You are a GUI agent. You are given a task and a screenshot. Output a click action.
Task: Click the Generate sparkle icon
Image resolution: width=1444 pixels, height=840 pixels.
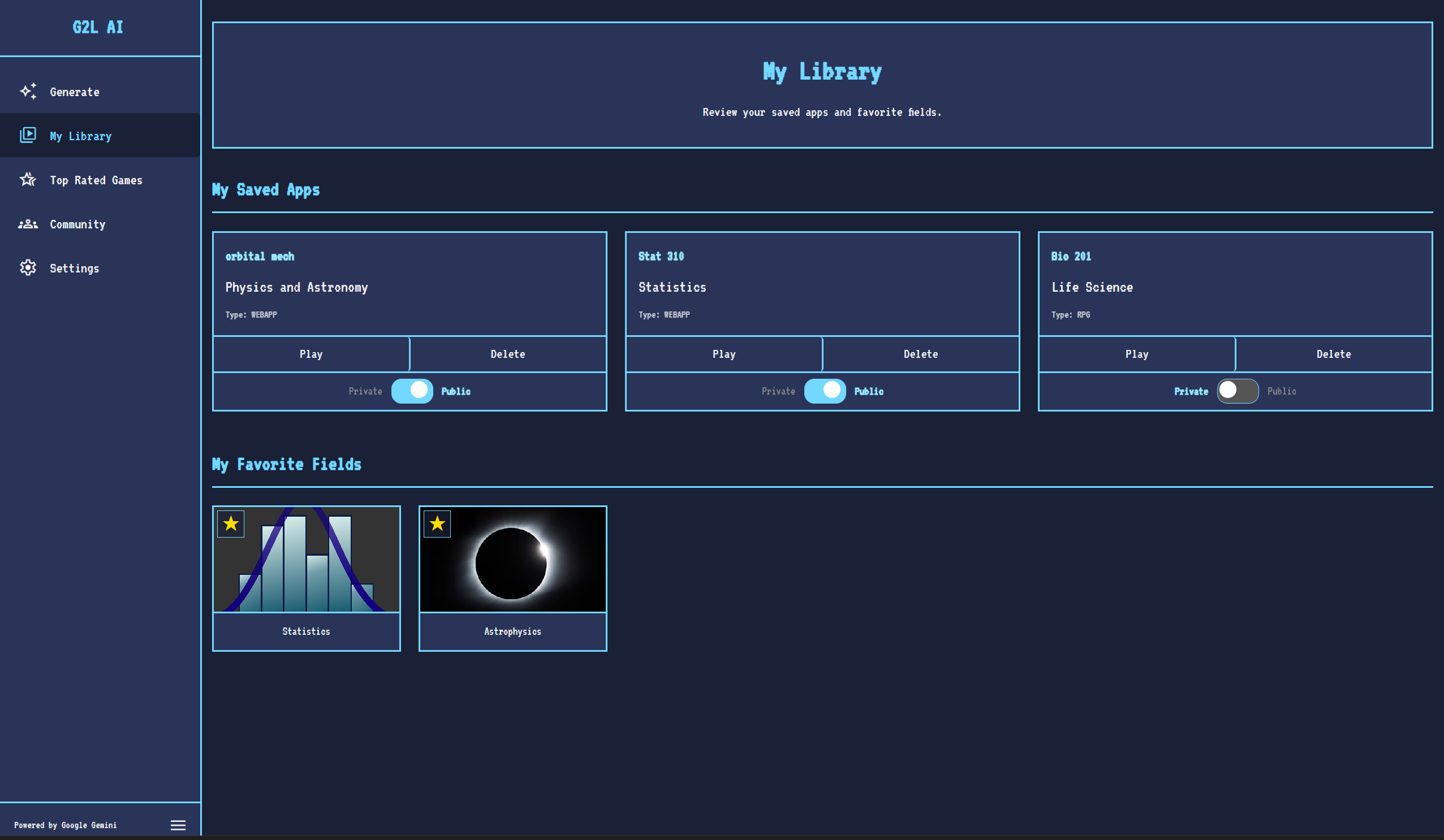point(28,92)
